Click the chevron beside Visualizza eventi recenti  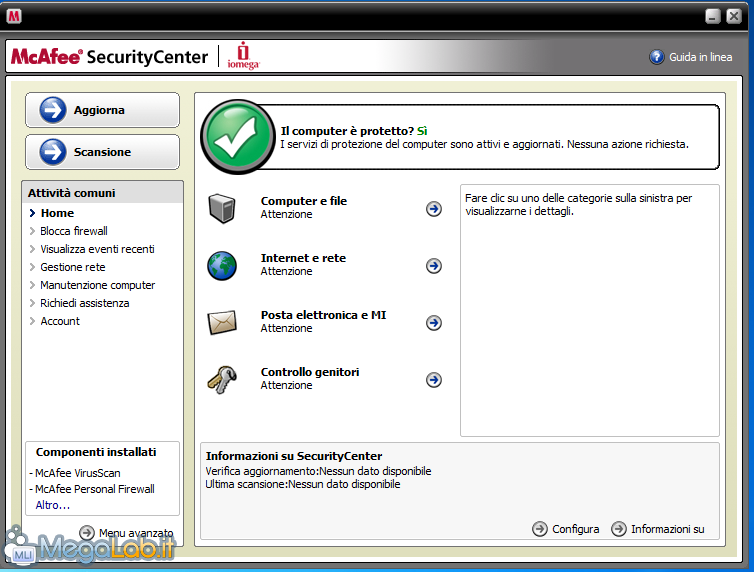32,249
